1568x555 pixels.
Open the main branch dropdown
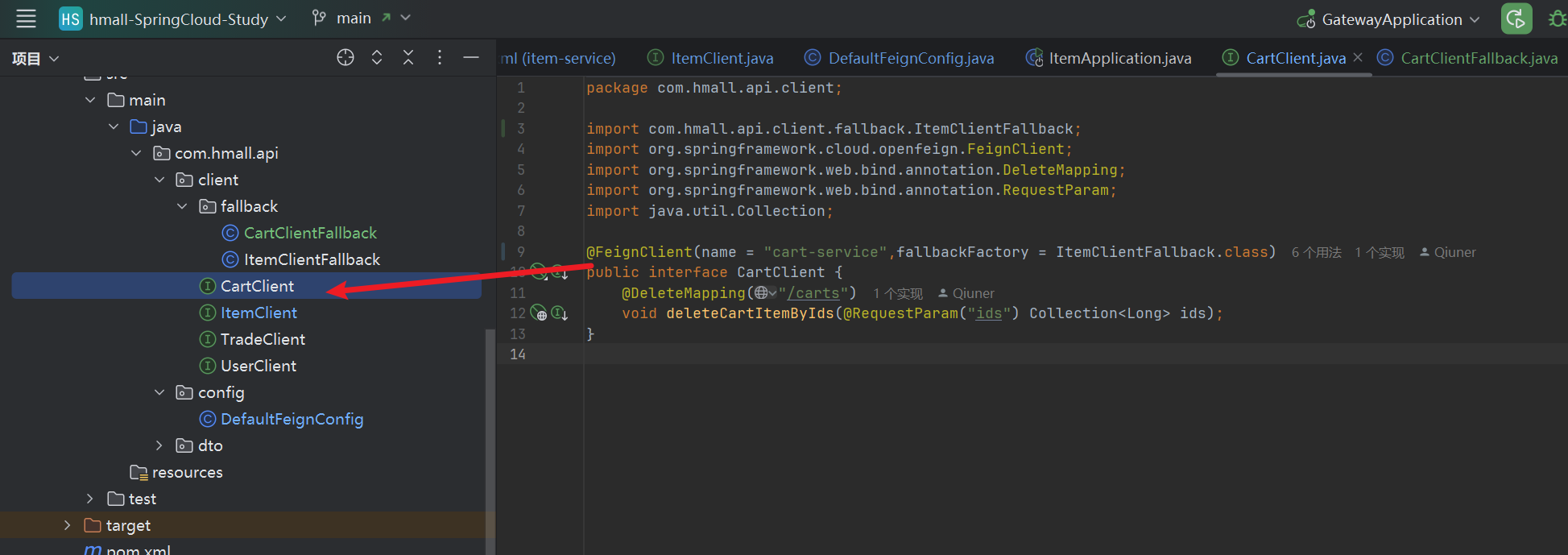pyautogui.click(x=374, y=18)
